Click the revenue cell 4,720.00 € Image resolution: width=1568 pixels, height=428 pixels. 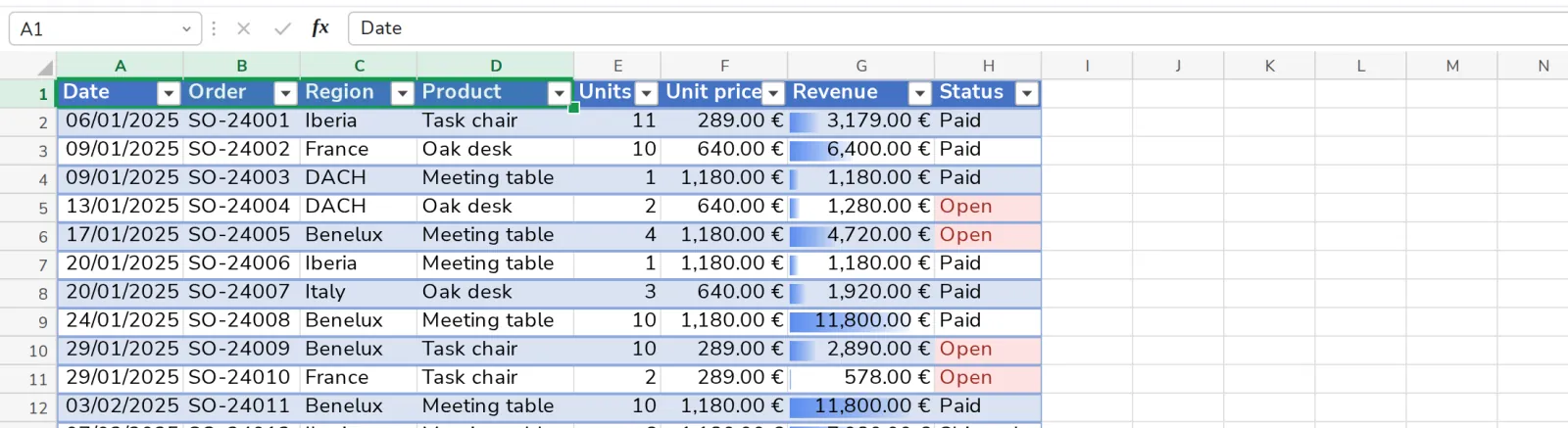860,235
